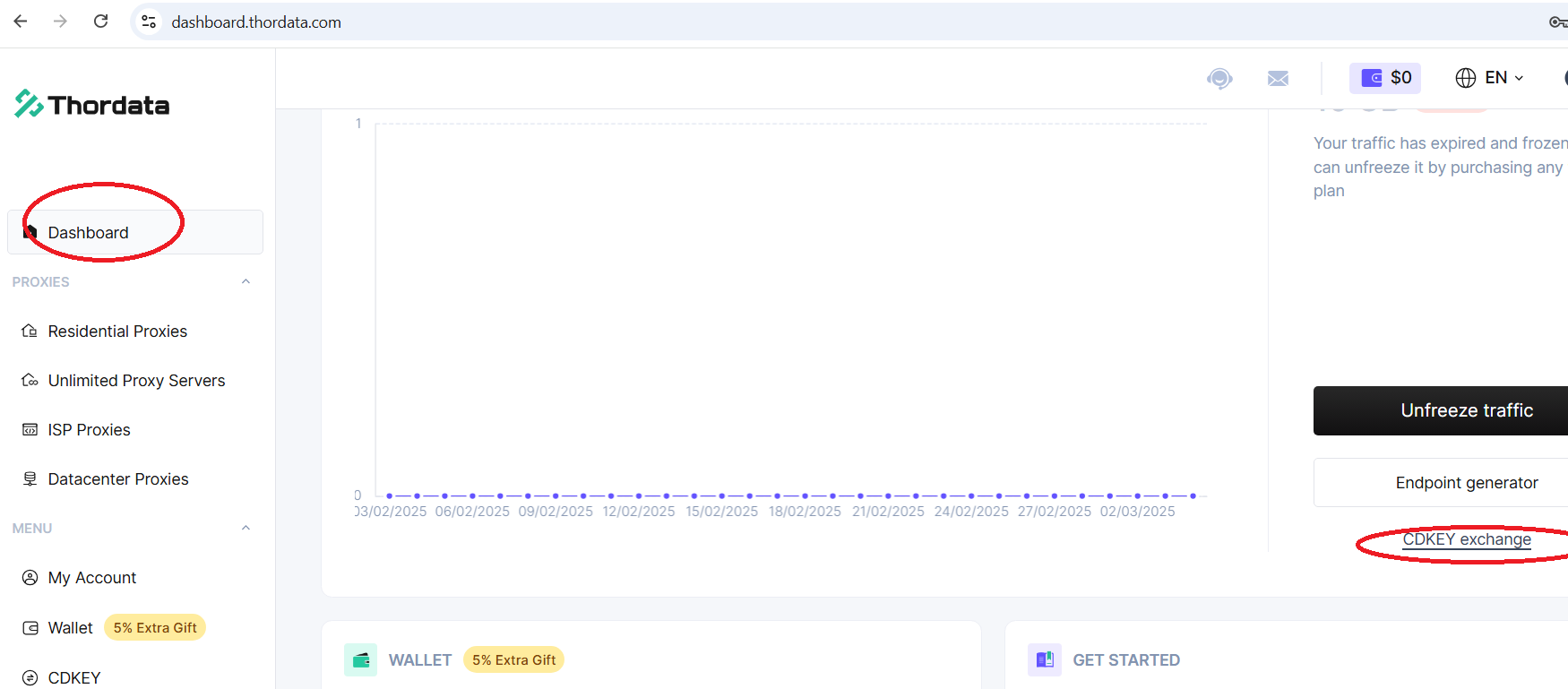The image size is (1568, 689).
Task: Open Unlimited Proxy Servers menu item
Action: tap(135, 381)
